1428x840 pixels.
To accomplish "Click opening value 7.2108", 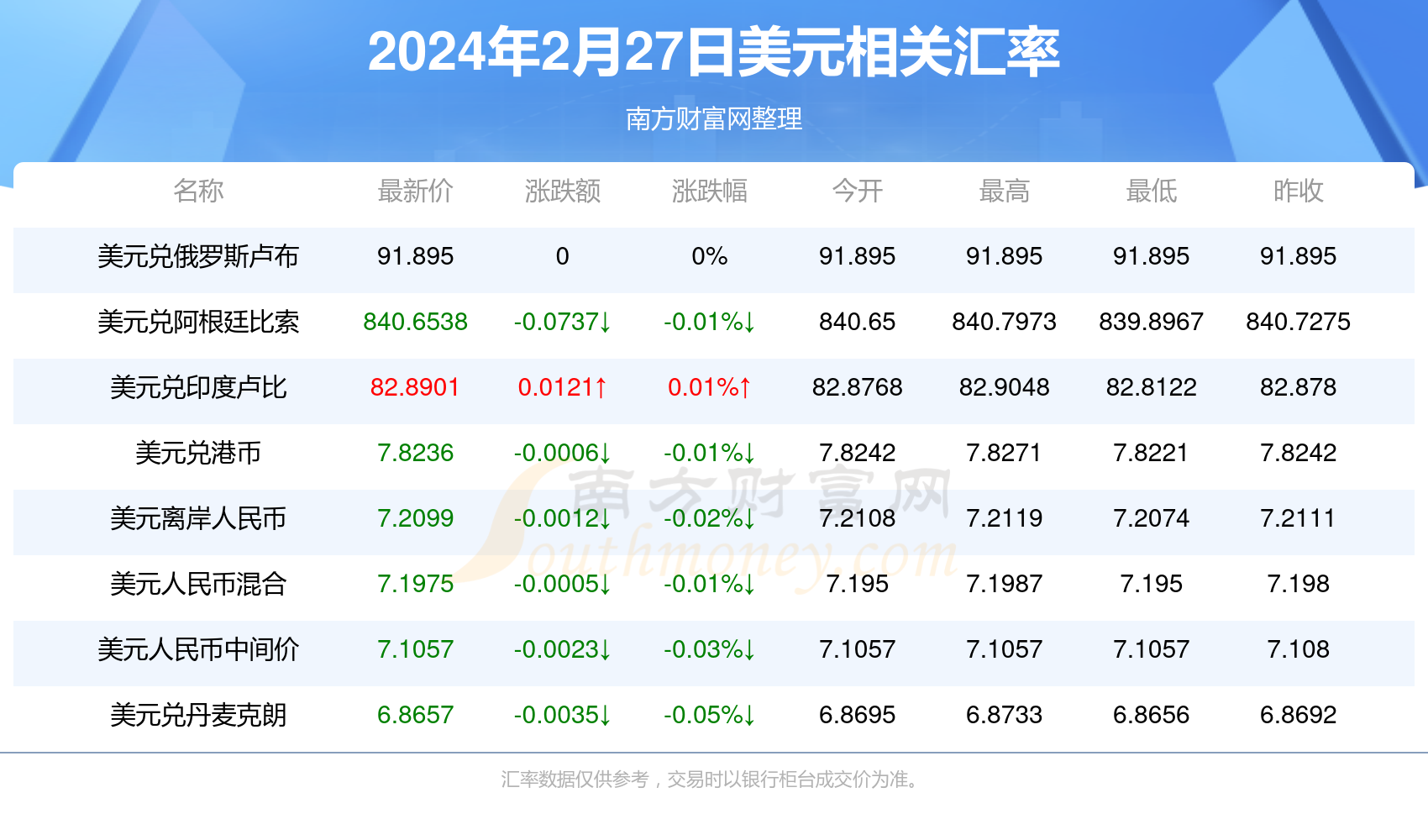I will (x=857, y=518).
